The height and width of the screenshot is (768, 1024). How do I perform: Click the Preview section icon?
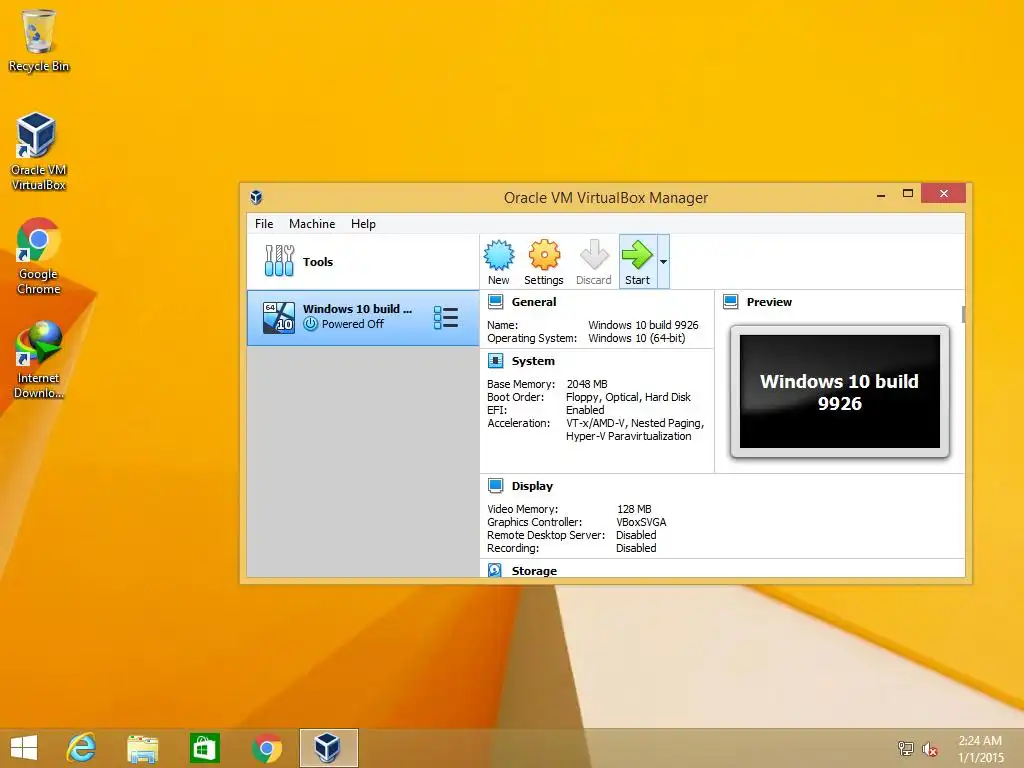[731, 302]
